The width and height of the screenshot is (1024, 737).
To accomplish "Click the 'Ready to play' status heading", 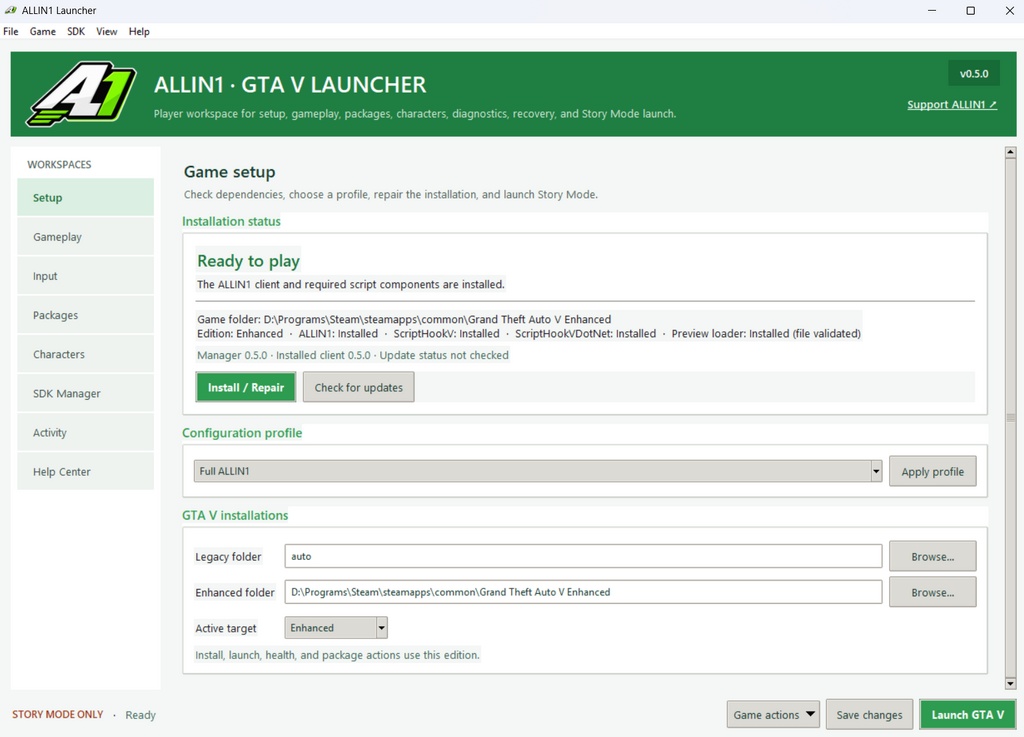I will coord(248,261).
